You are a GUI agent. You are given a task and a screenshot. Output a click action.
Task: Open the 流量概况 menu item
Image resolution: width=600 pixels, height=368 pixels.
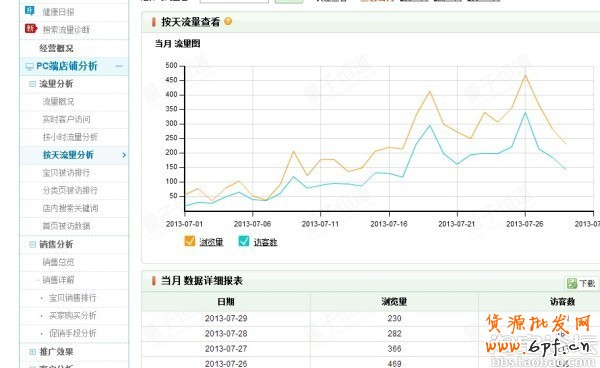(x=58, y=101)
